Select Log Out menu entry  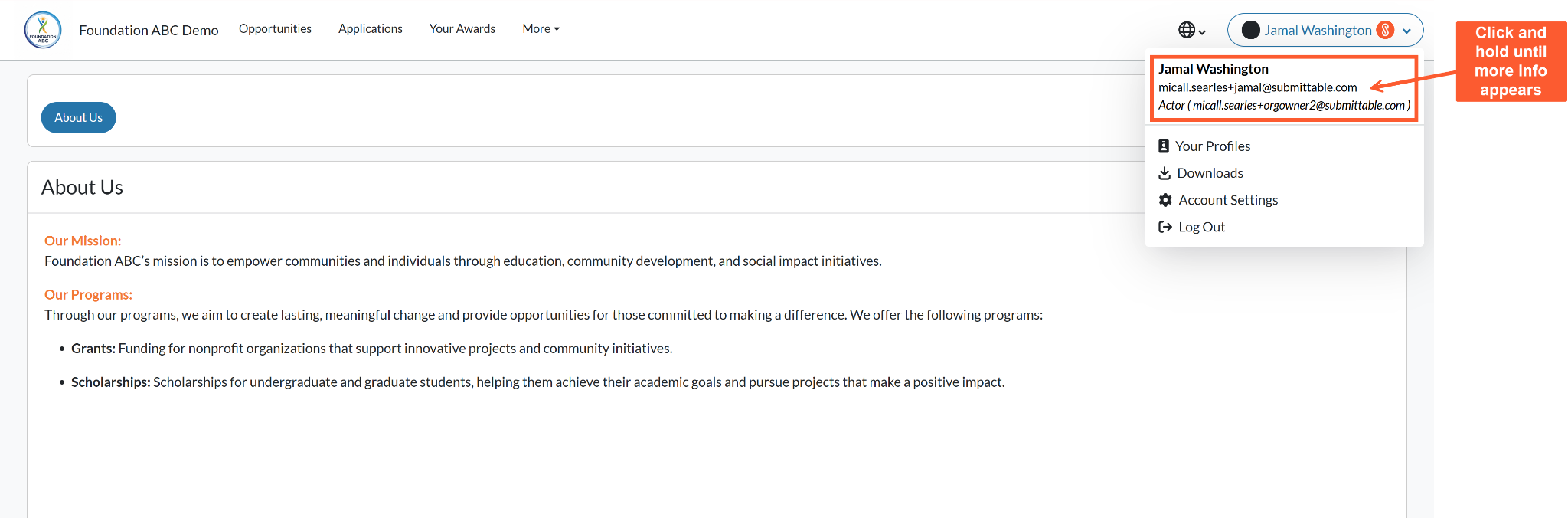1284,227
